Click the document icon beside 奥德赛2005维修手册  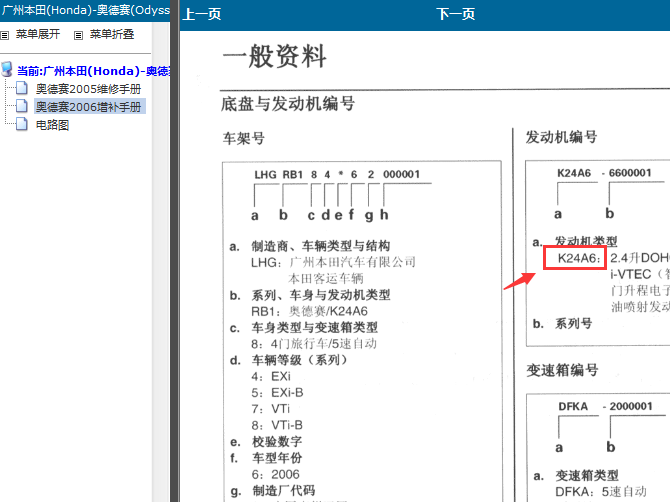pos(22,88)
